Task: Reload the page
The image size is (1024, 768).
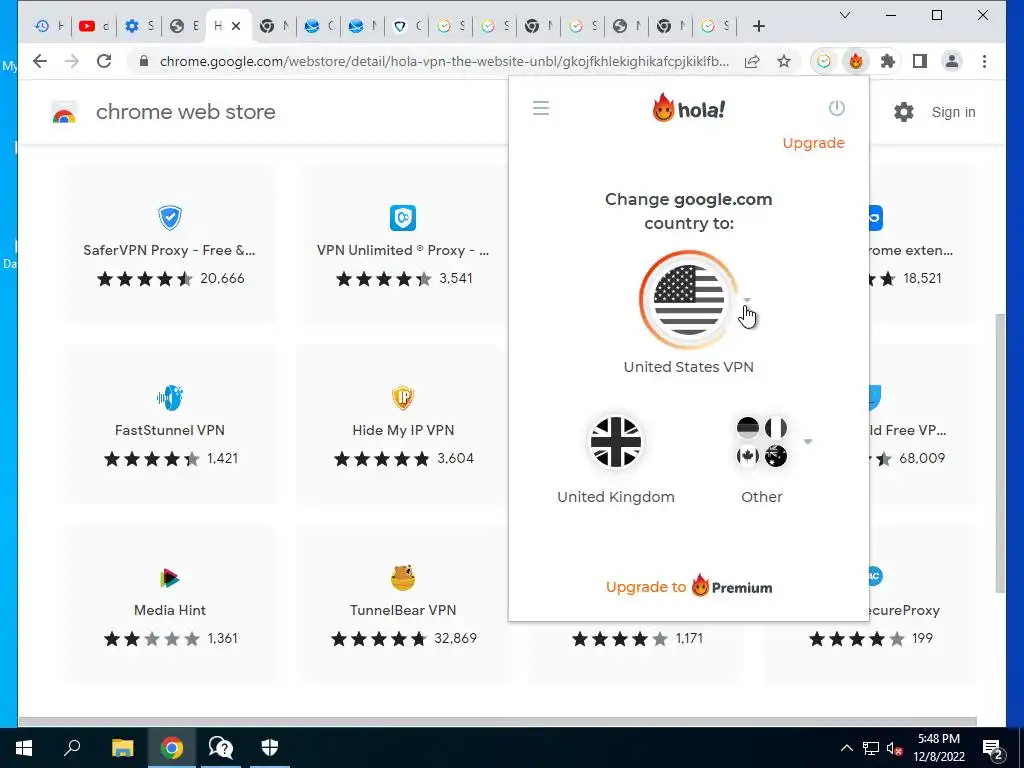Action: point(104,61)
